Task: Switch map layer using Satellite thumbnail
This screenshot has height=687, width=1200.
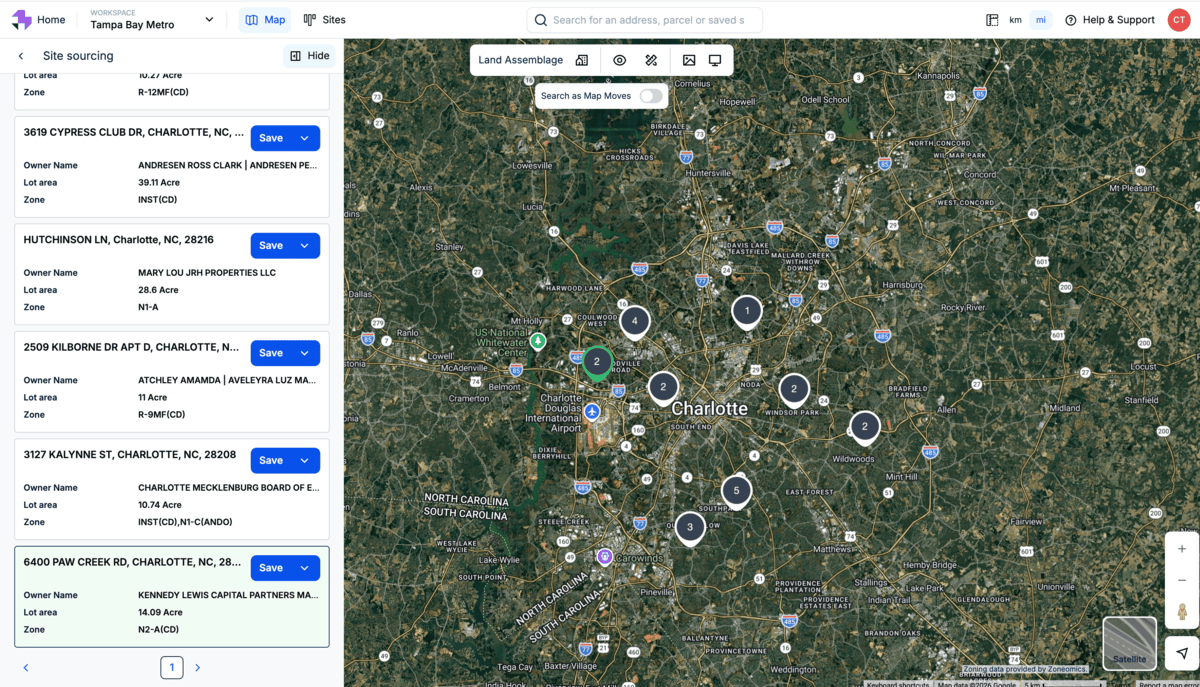Action: (x=1129, y=642)
